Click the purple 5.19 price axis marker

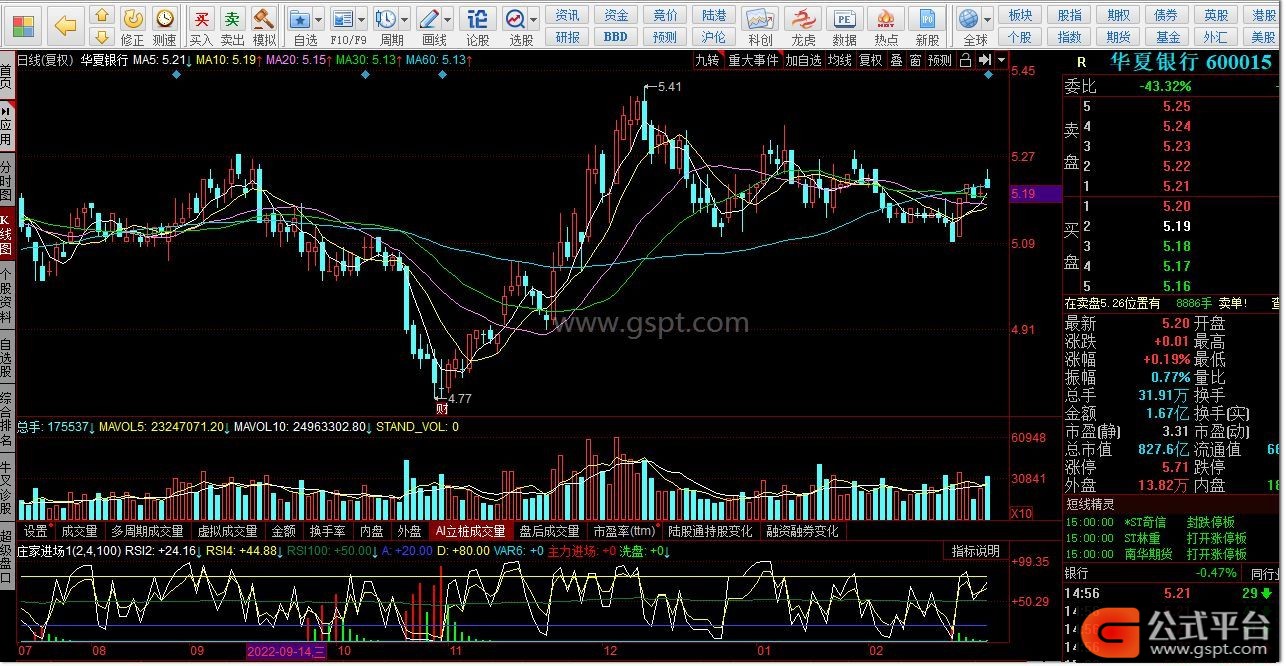pos(1035,194)
